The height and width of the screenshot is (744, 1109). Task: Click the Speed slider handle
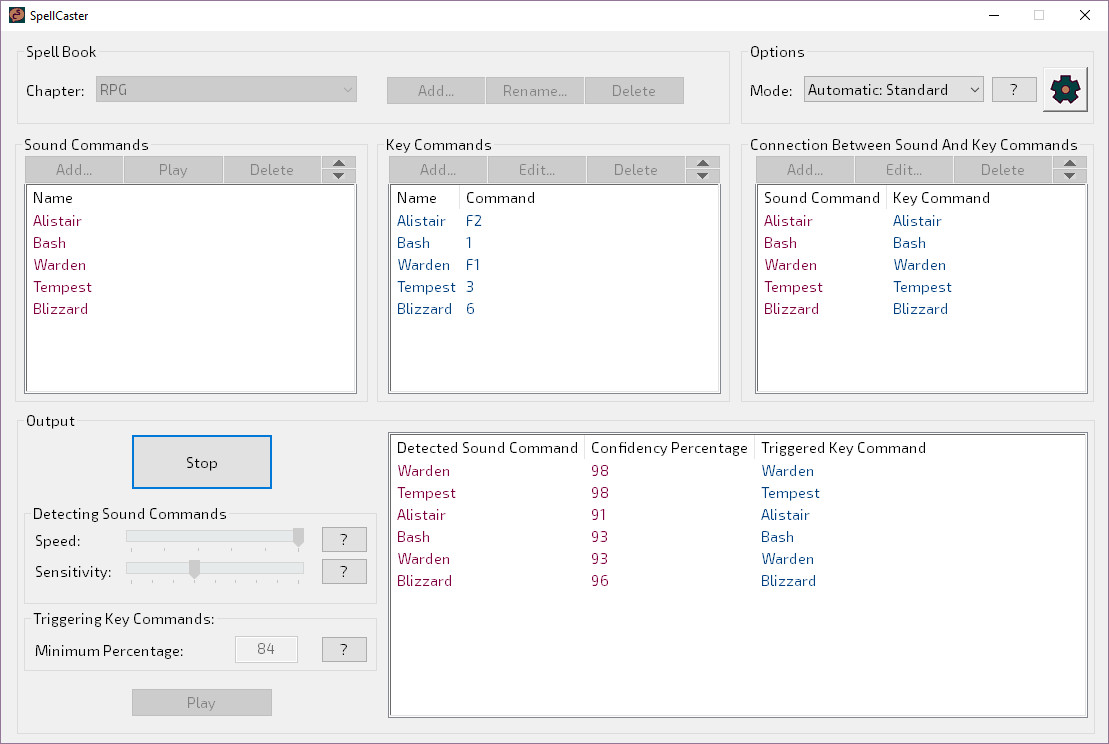pos(298,538)
